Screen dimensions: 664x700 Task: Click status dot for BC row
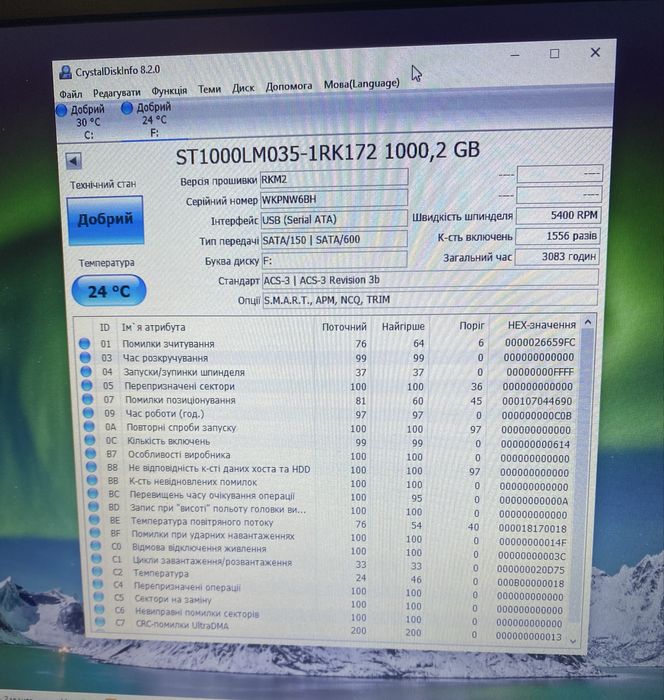pos(93,493)
